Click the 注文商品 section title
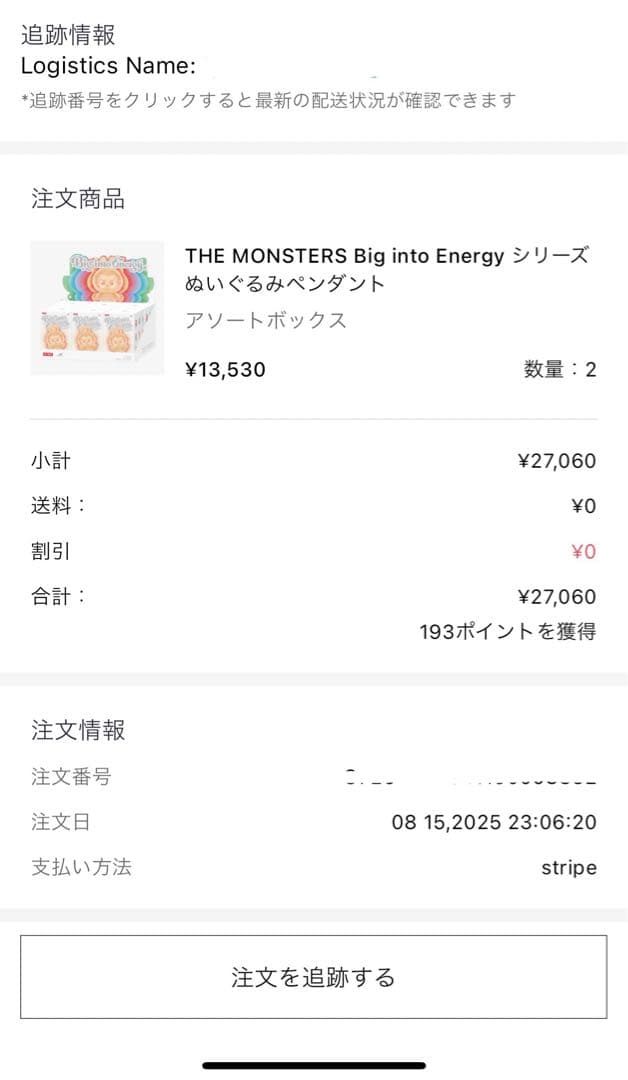 66,198
